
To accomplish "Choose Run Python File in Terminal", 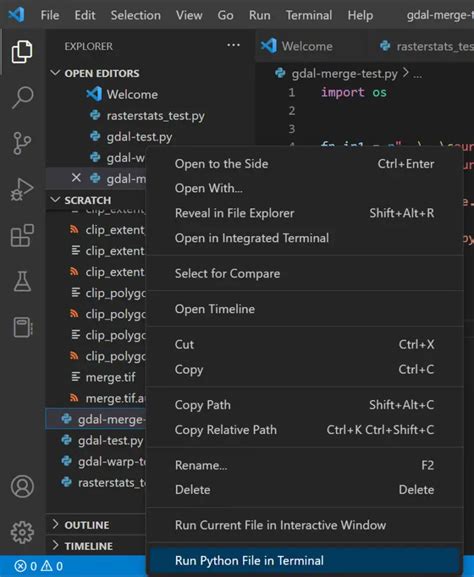I will (304, 560).
